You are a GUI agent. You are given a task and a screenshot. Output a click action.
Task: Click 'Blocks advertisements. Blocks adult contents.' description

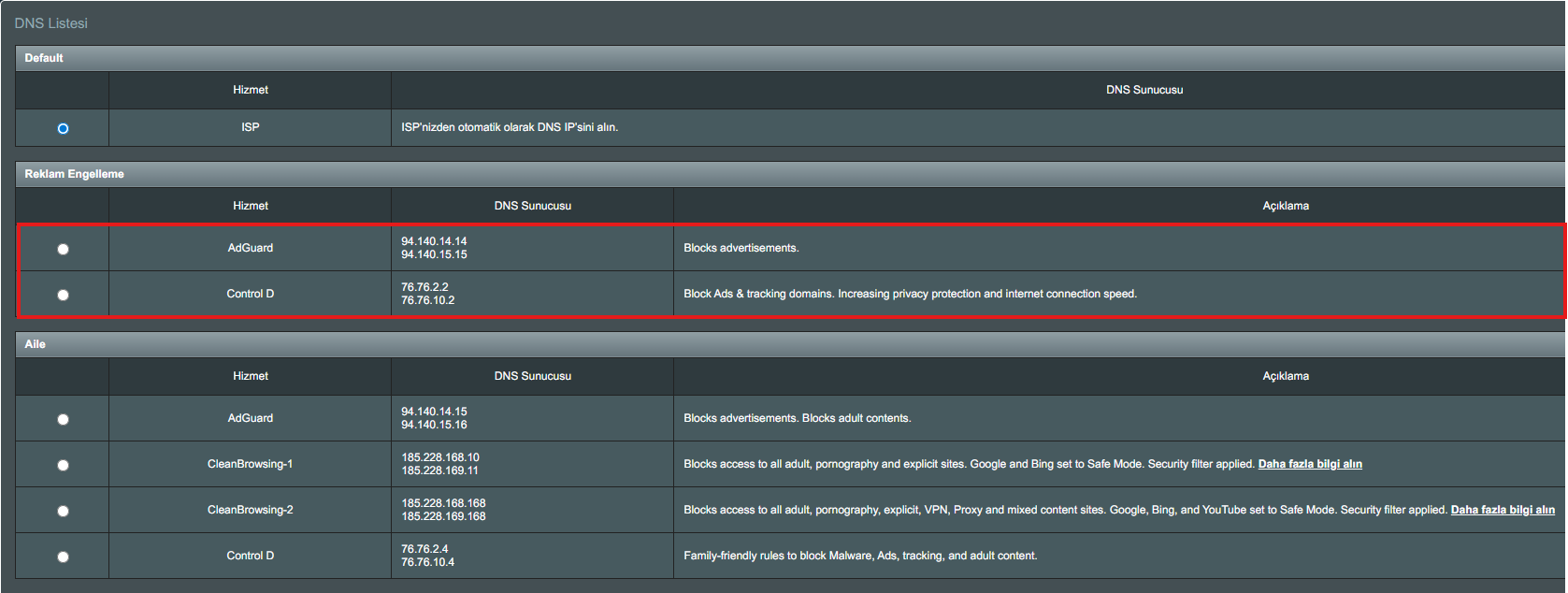coord(797,418)
